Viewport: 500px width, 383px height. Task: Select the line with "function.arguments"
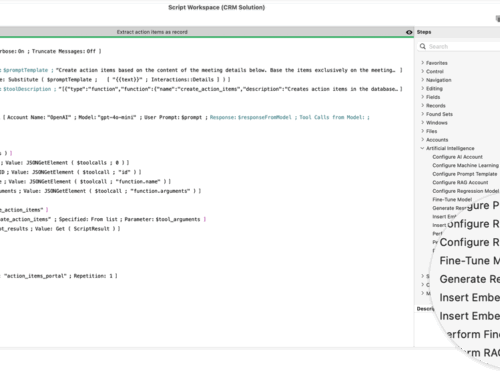pos(101,191)
